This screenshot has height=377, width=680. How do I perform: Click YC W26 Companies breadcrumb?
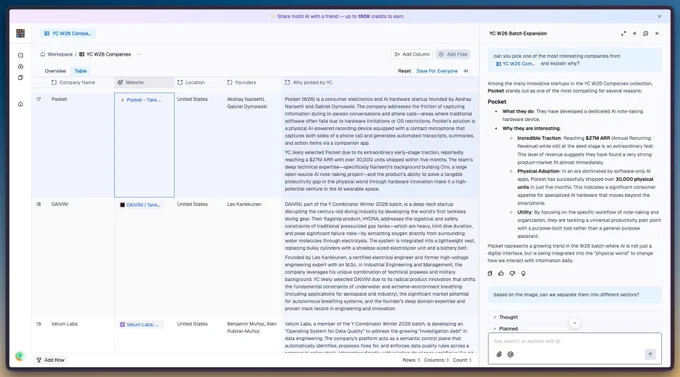[105, 54]
